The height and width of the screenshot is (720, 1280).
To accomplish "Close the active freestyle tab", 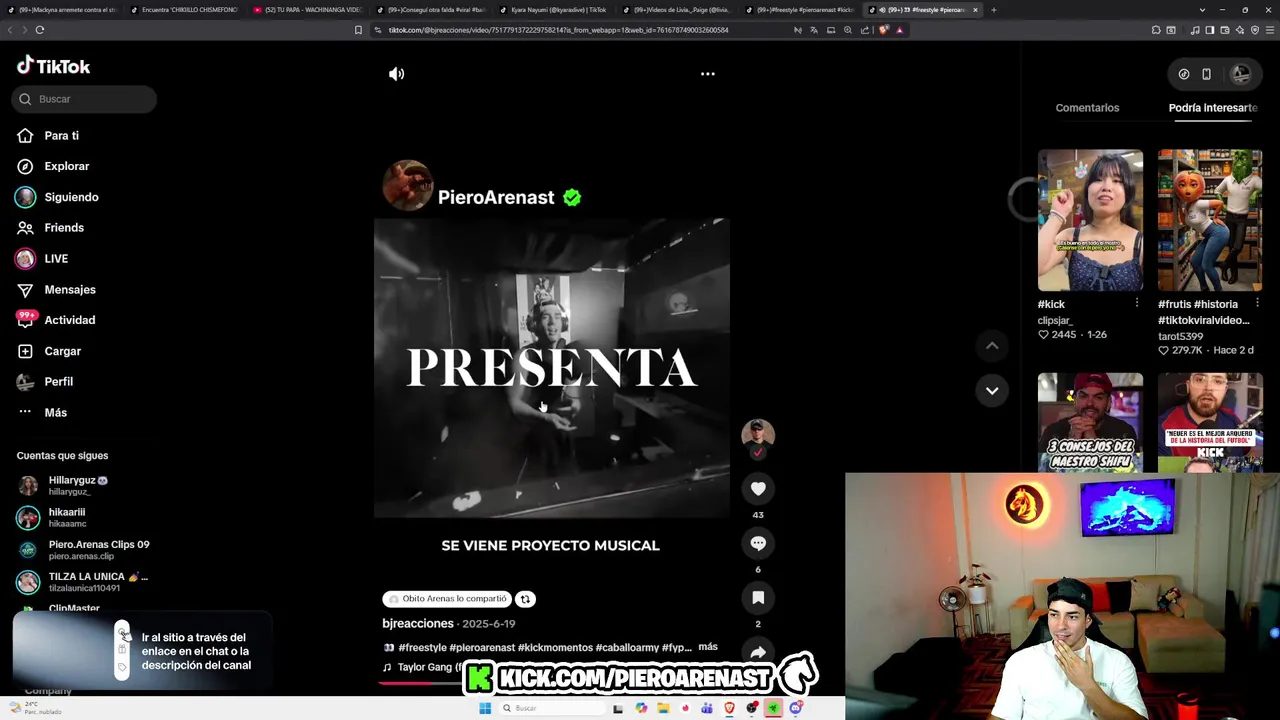I will (x=975, y=10).
